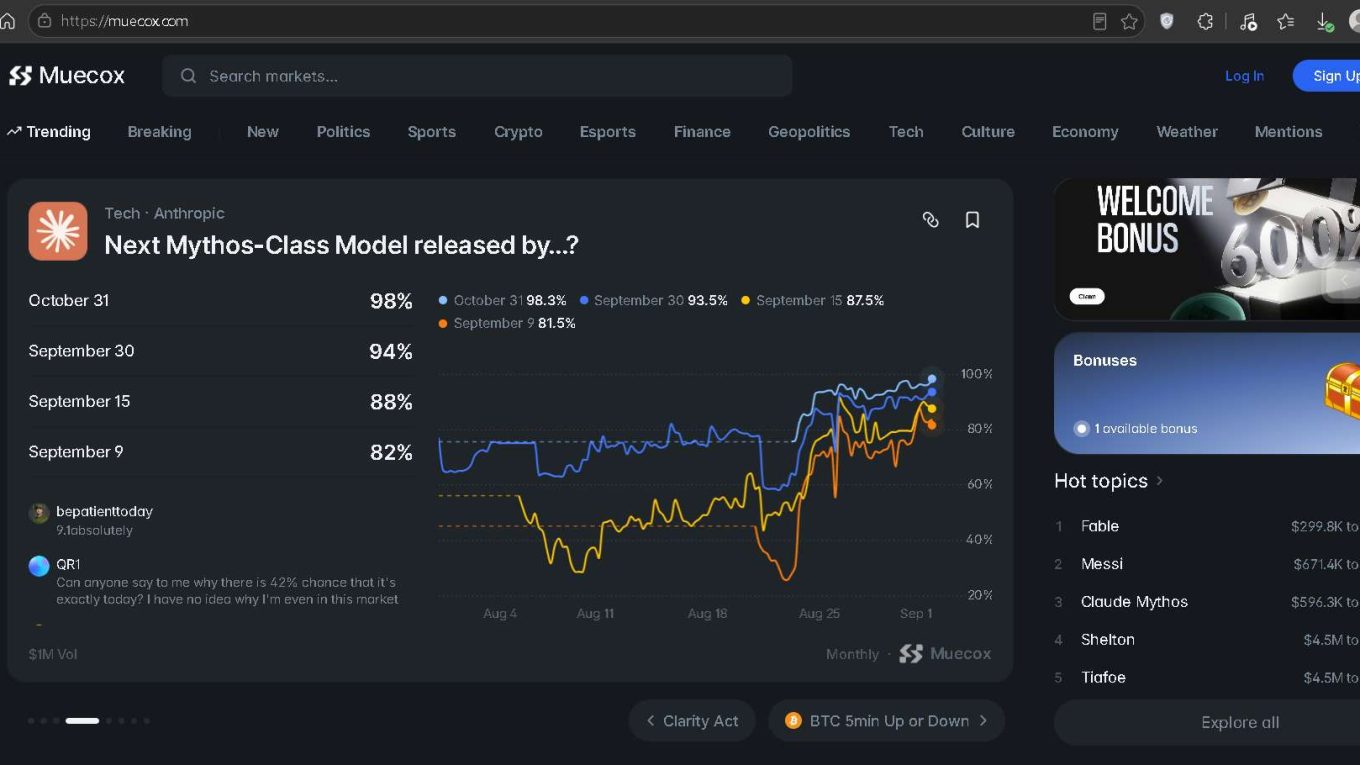1360x765 pixels.
Task: Open site info lock icon in address bar
Action: [44, 21]
